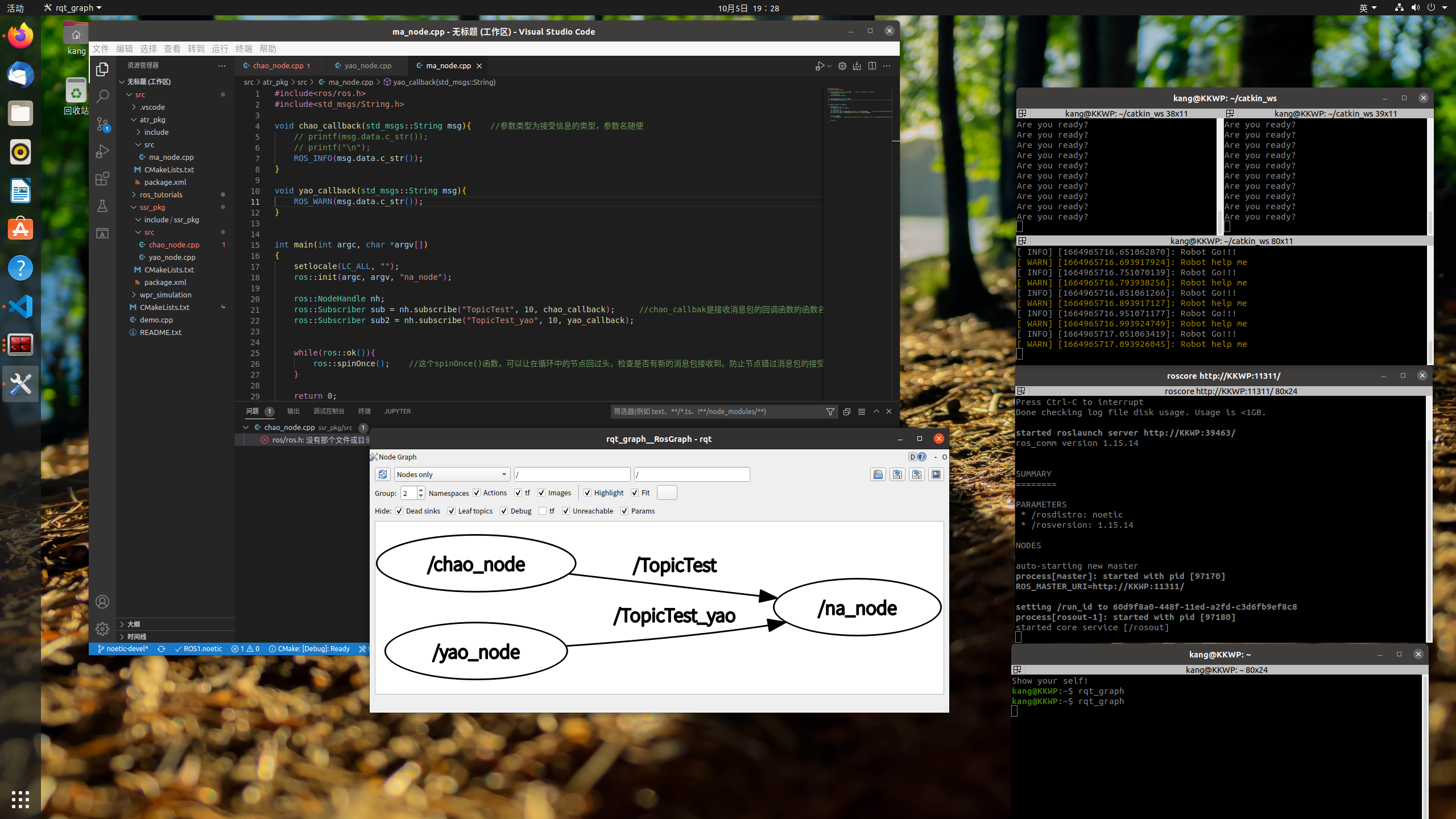Open VS Code Manage gear icon

102,628
